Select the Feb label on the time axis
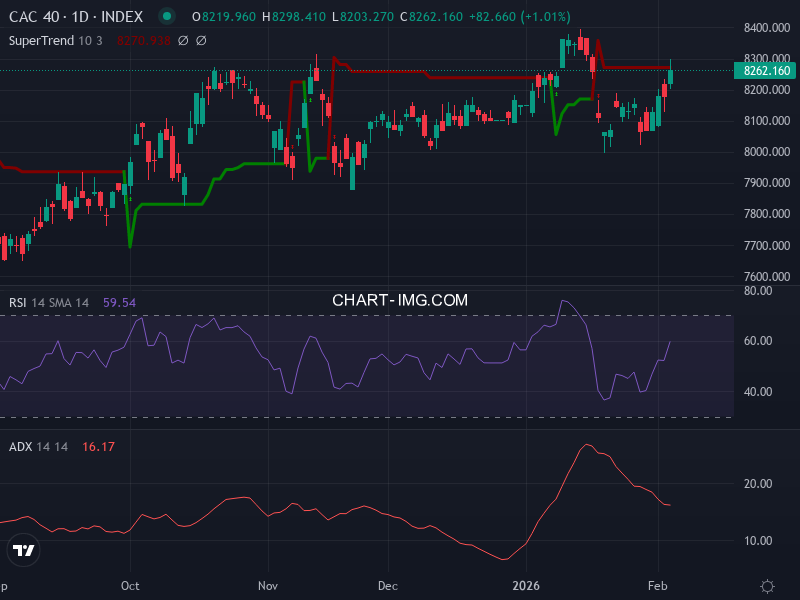The height and width of the screenshot is (600, 800). pos(657,586)
